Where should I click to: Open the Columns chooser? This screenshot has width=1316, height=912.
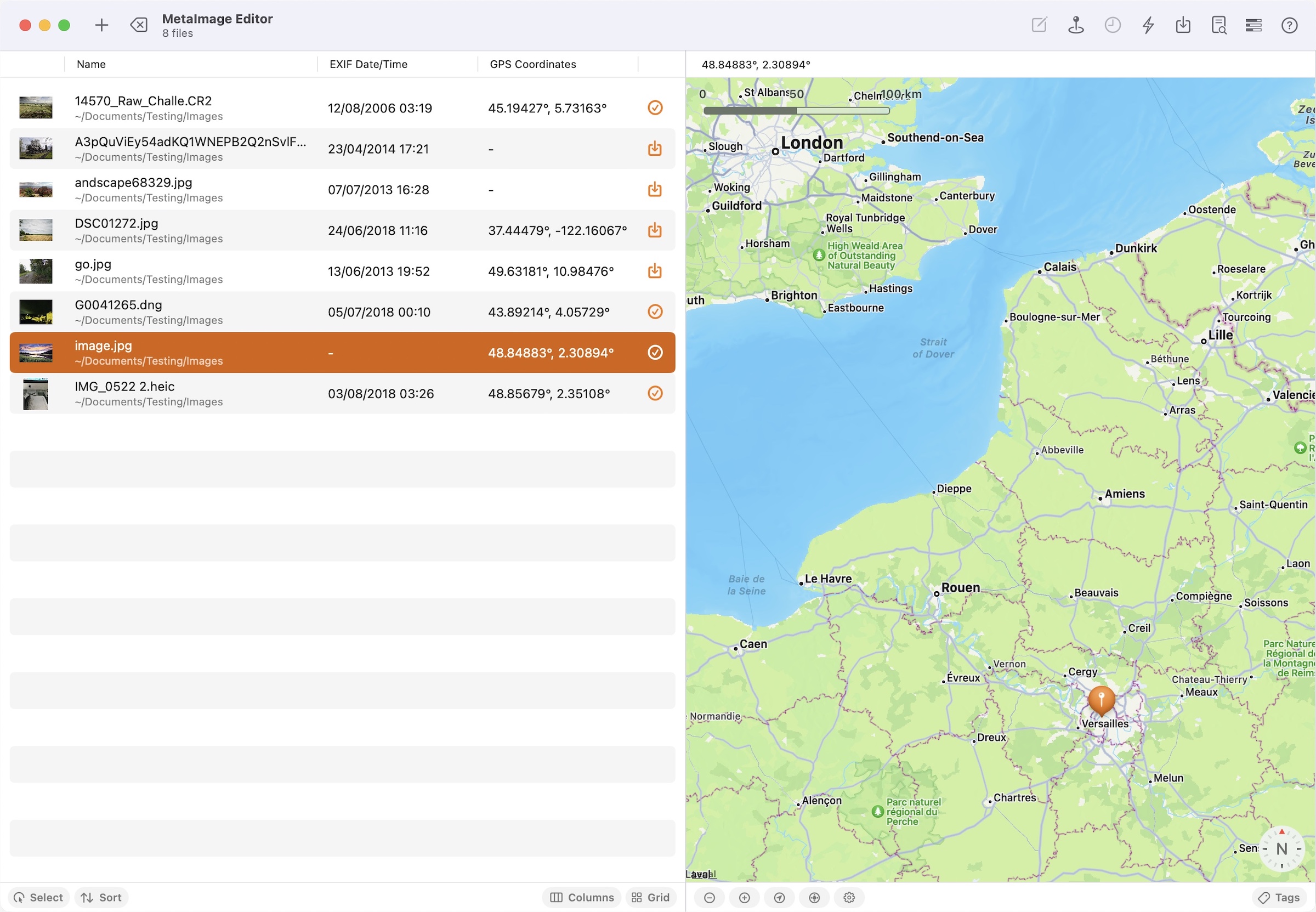coord(581,897)
